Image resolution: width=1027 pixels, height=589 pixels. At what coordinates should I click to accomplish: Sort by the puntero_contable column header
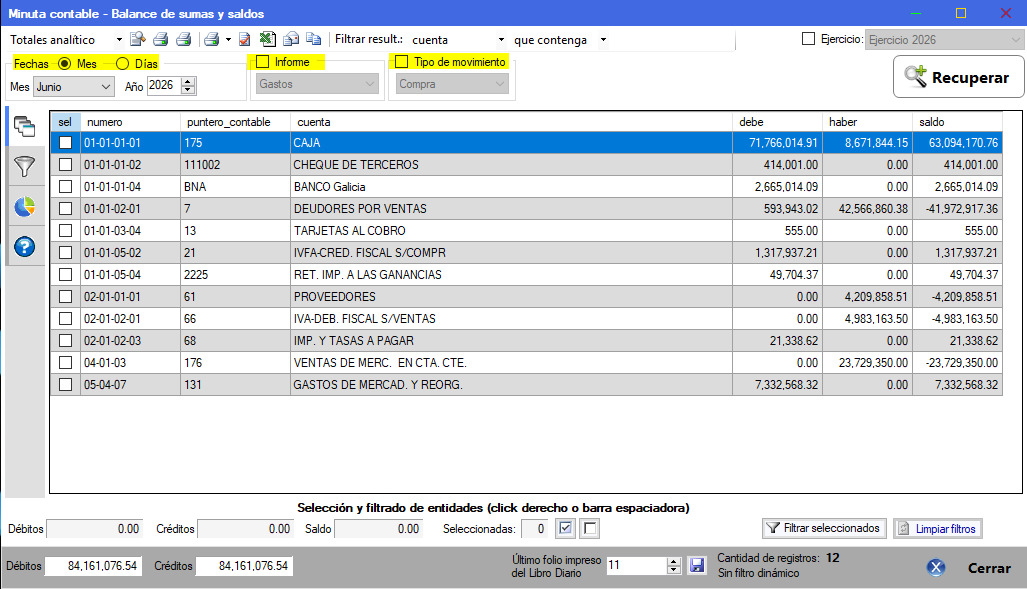click(x=236, y=122)
